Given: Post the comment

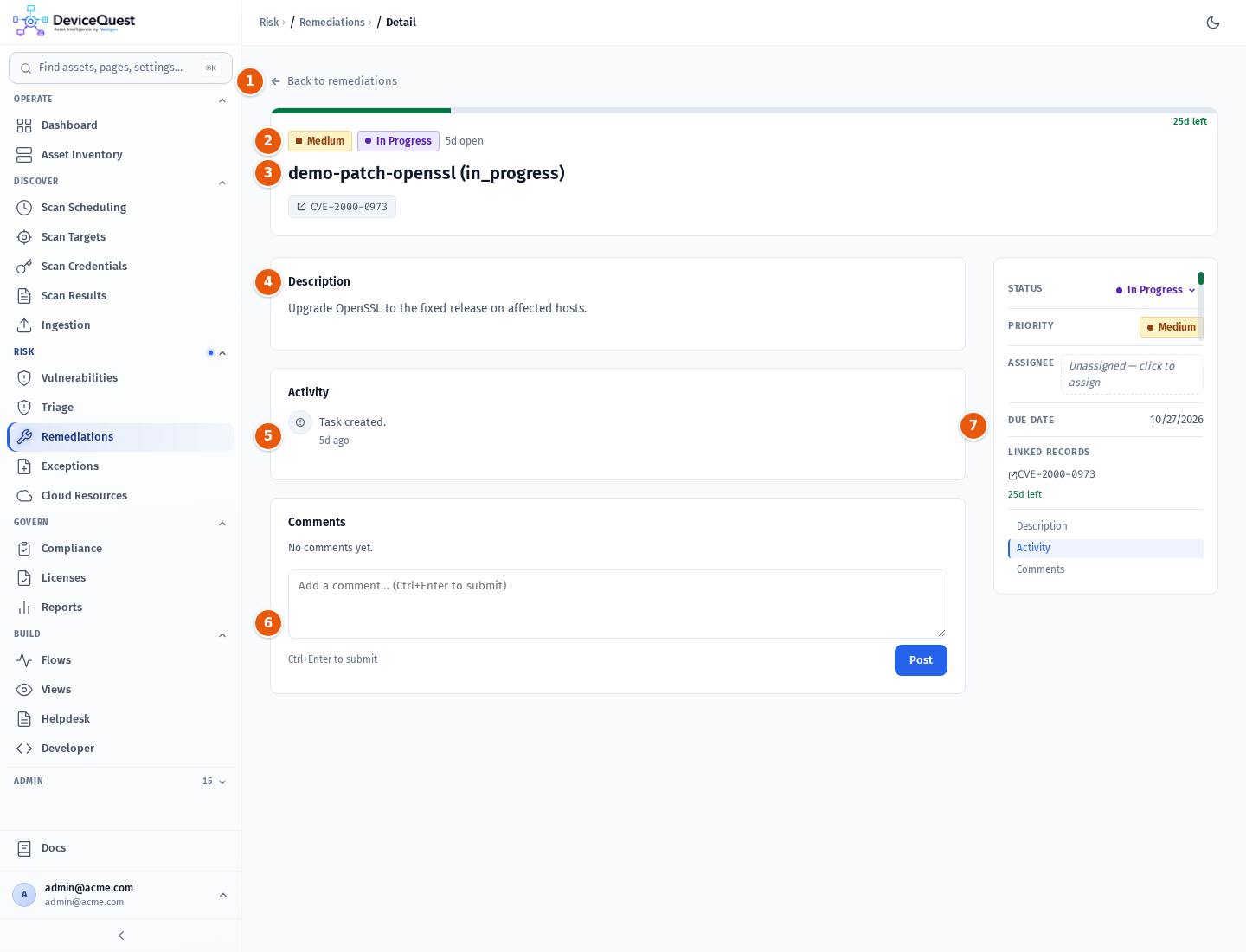Looking at the screenshot, I should coord(921,660).
